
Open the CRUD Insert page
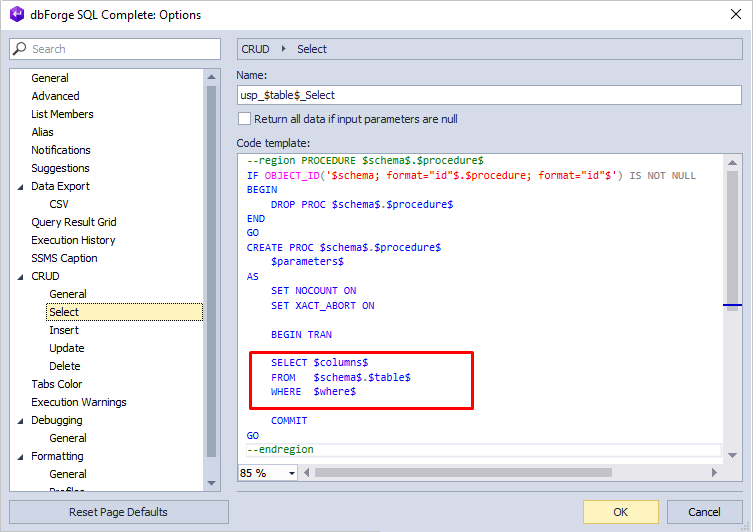coord(64,330)
